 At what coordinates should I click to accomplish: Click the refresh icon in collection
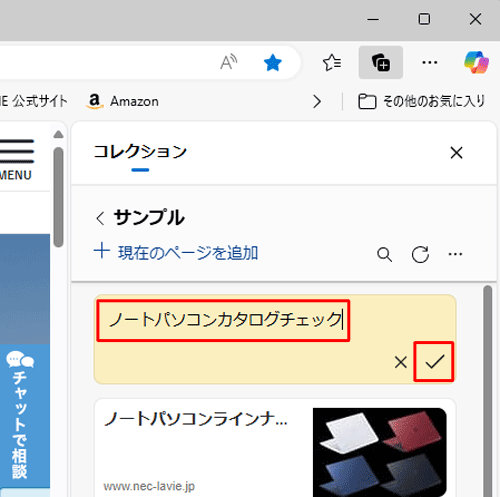420,255
